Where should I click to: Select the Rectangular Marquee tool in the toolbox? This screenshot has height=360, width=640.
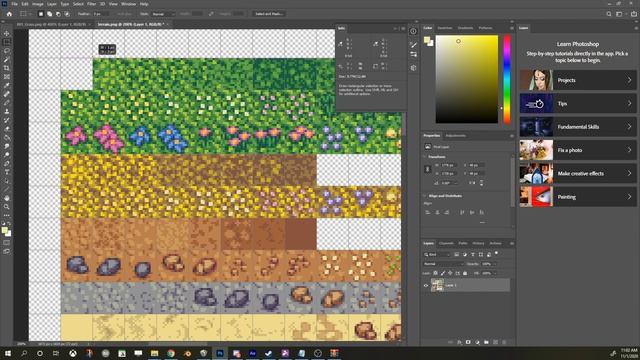point(7,42)
